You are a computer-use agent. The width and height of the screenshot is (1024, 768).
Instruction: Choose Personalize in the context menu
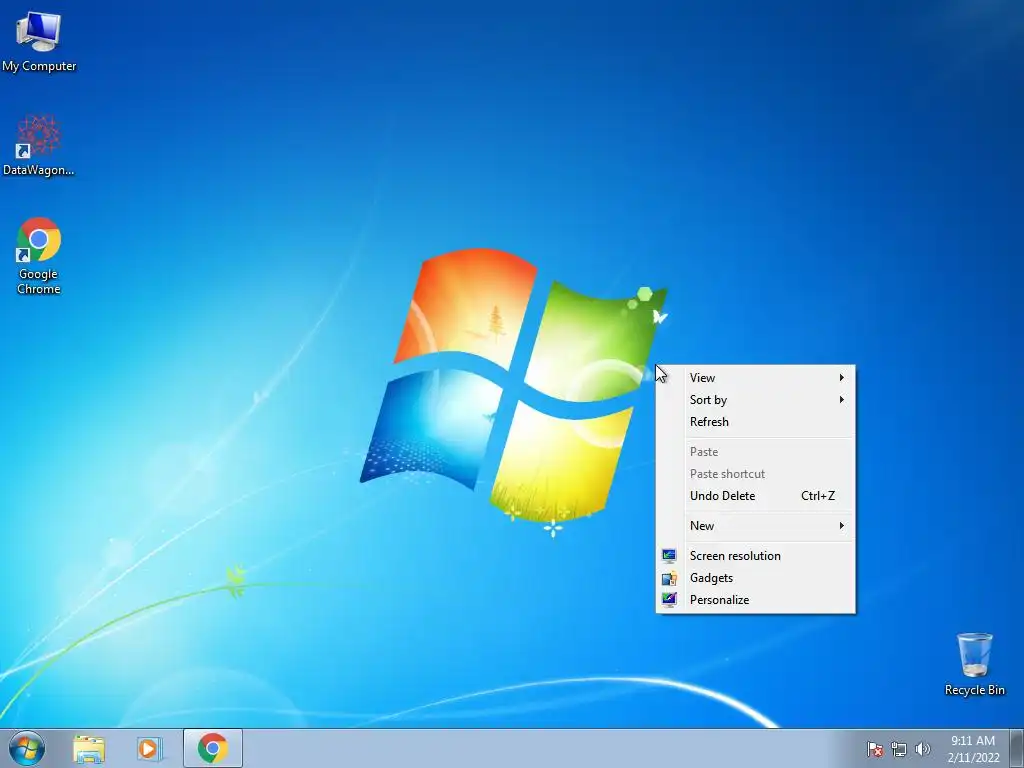pos(756,600)
